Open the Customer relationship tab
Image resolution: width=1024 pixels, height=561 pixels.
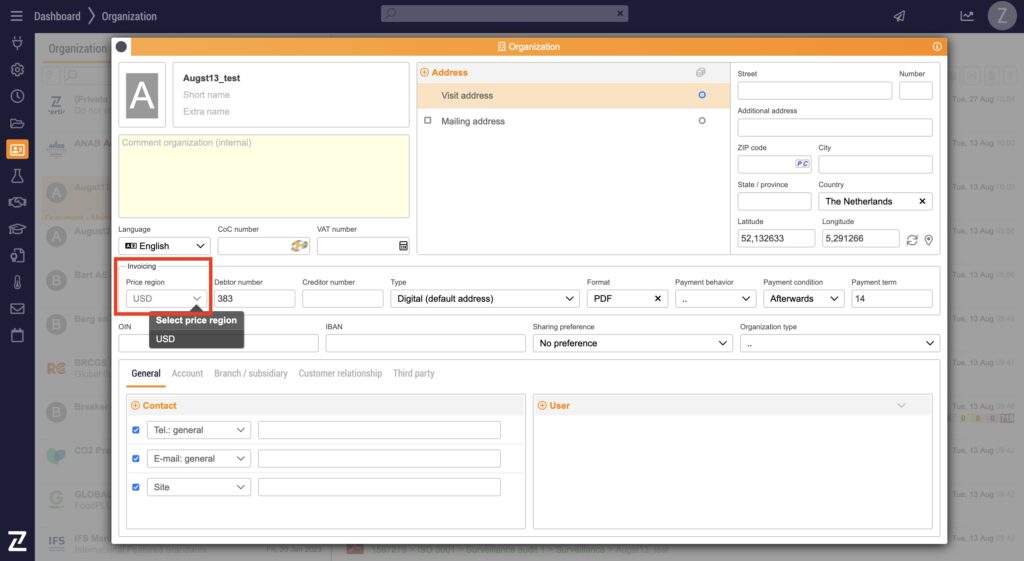[x=340, y=373]
